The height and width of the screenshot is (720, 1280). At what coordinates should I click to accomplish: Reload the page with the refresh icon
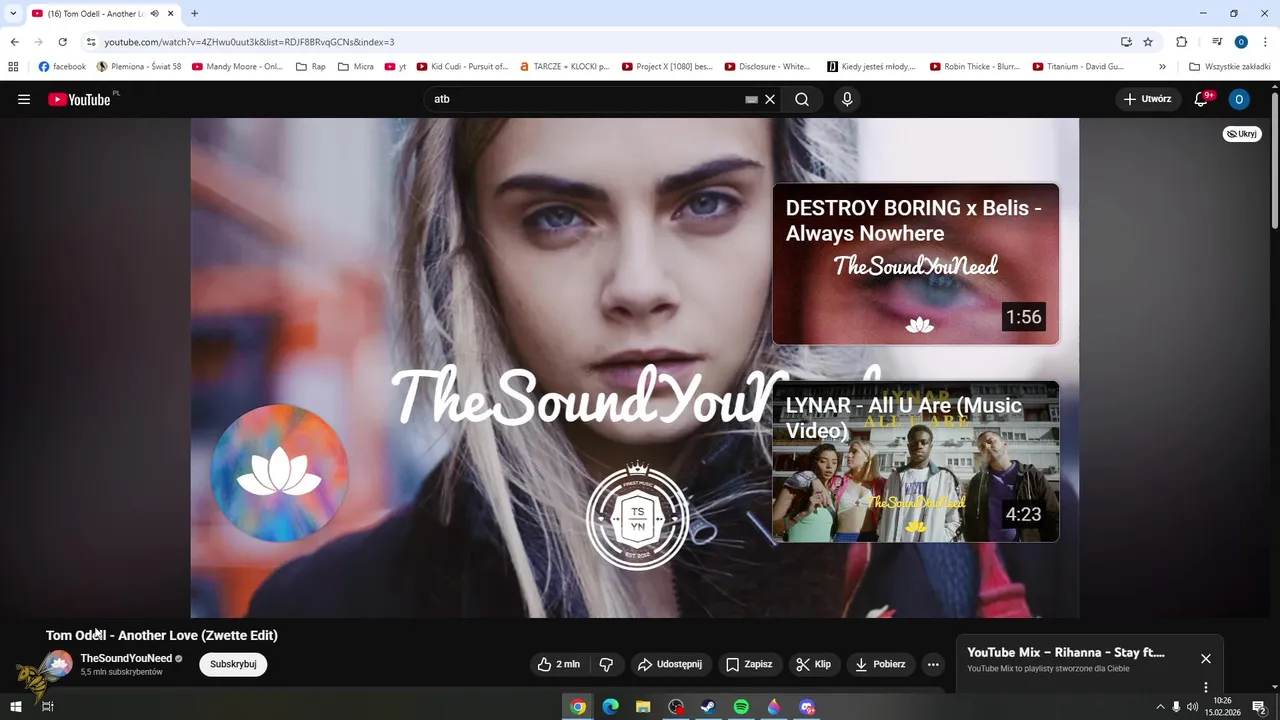tap(63, 42)
